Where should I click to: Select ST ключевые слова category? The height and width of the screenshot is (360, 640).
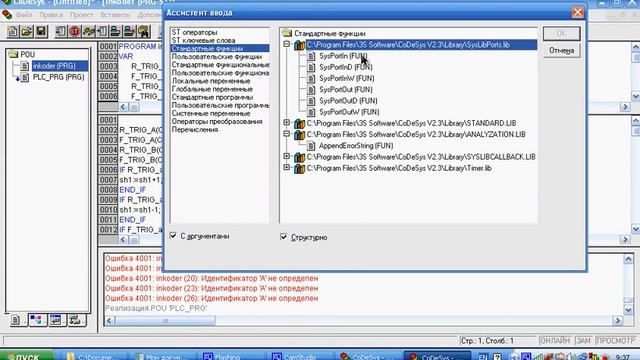pos(203,40)
